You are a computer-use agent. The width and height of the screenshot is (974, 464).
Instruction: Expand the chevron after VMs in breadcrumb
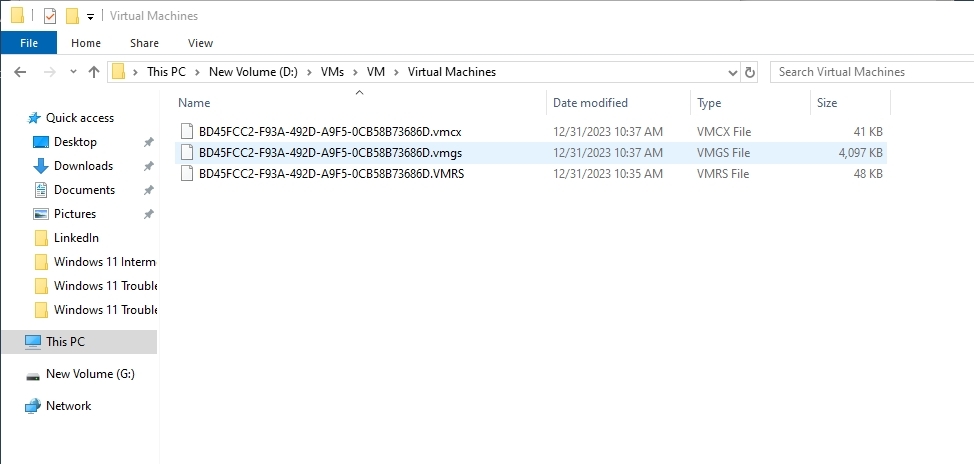355,72
